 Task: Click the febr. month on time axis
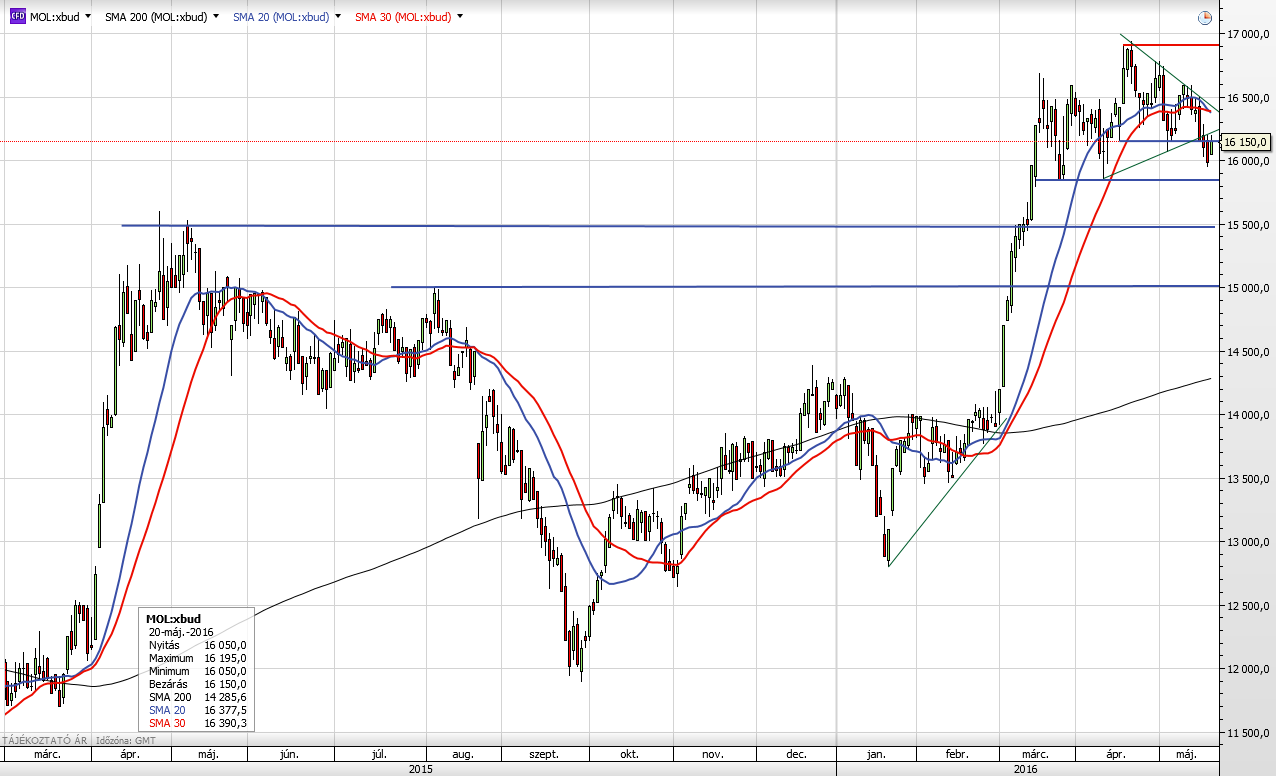(x=957, y=755)
